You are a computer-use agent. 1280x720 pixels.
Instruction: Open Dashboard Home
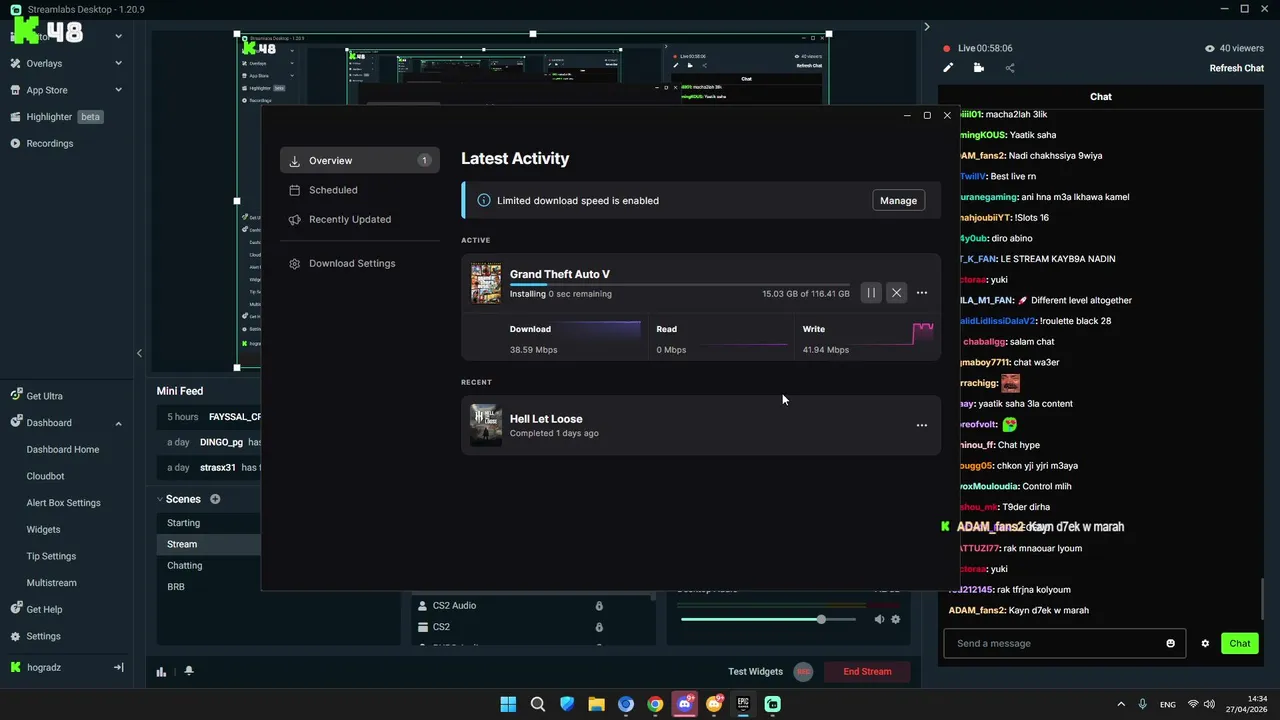pyautogui.click(x=63, y=450)
